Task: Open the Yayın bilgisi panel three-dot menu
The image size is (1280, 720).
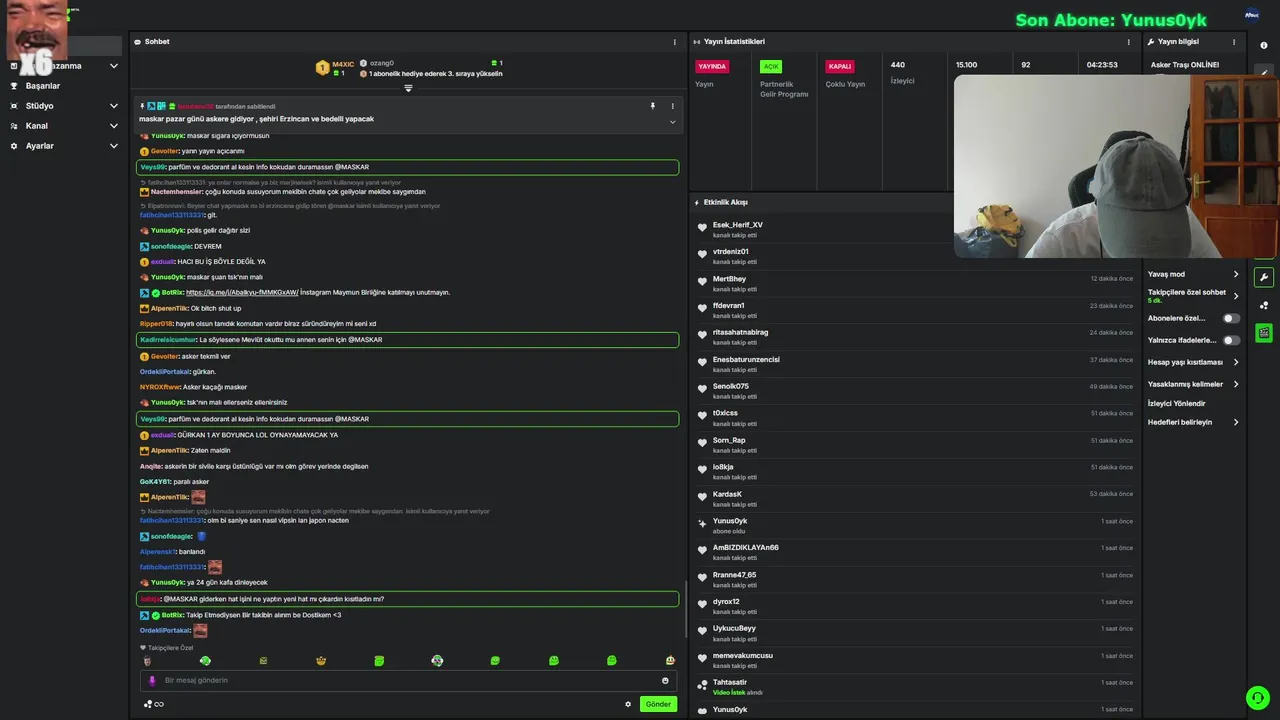Action: point(1234,42)
